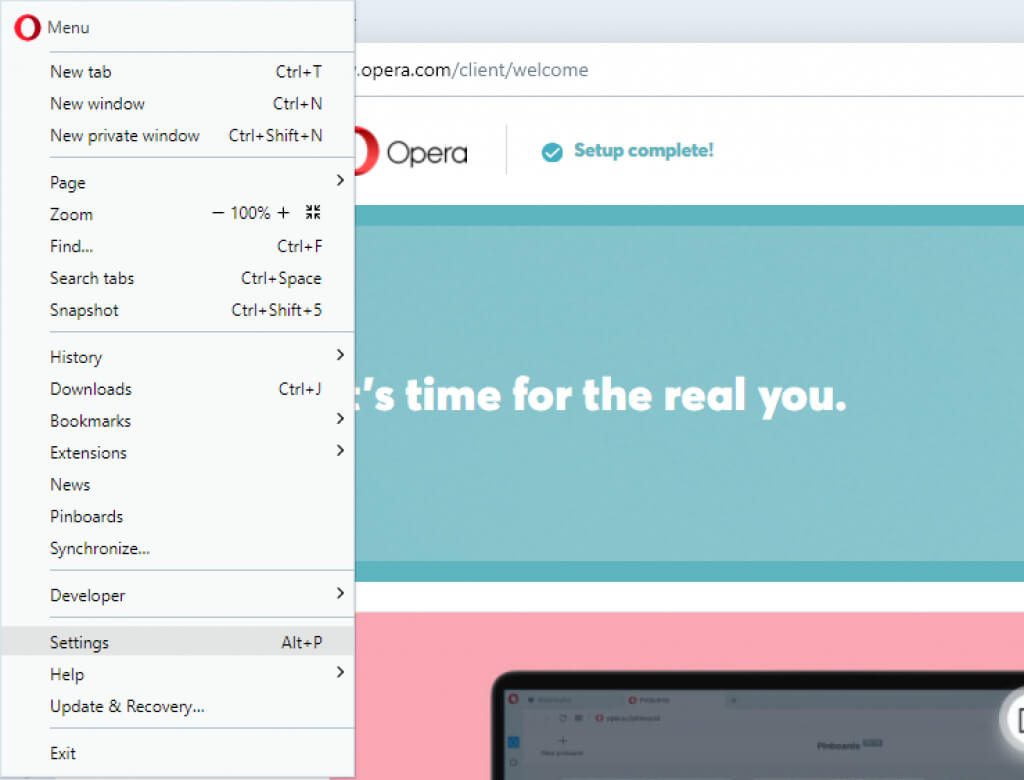This screenshot has height=780, width=1024.
Task: Choose Exit to quit Opera
Action: click(178, 753)
